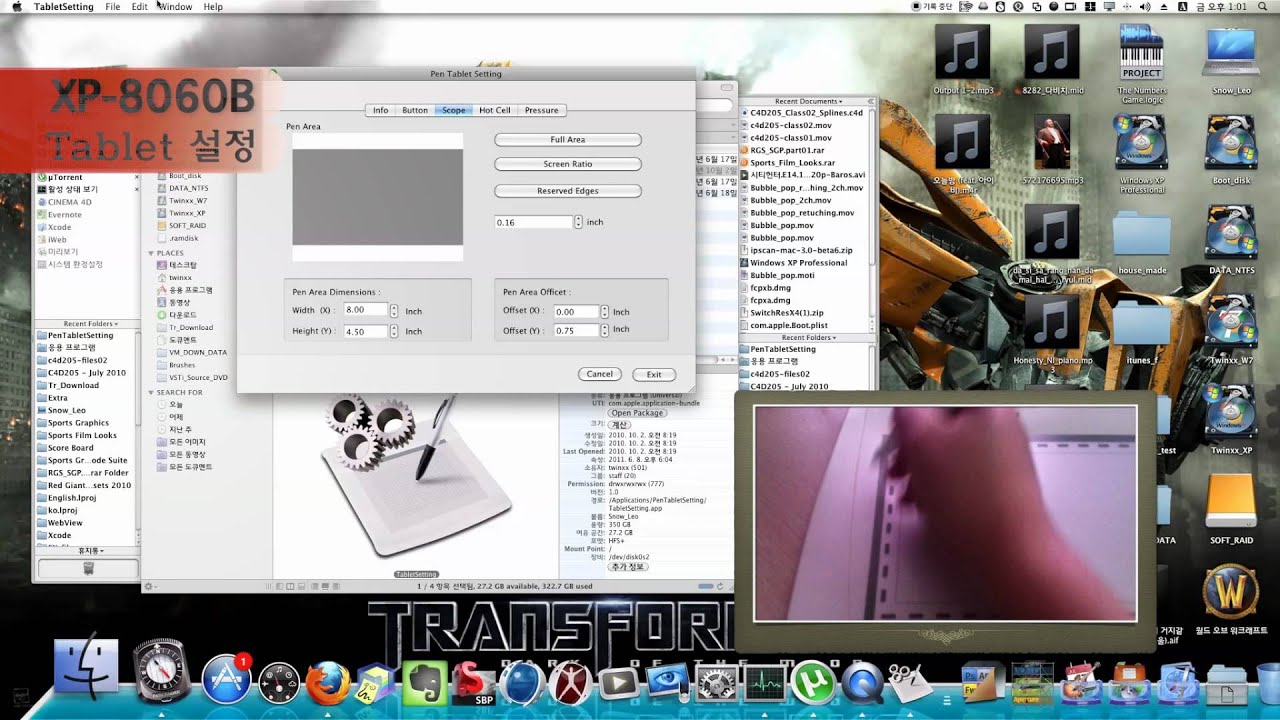This screenshot has width=1280, height=720.
Task: Open the Trash in the Dock
Action: coord(1267,683)
